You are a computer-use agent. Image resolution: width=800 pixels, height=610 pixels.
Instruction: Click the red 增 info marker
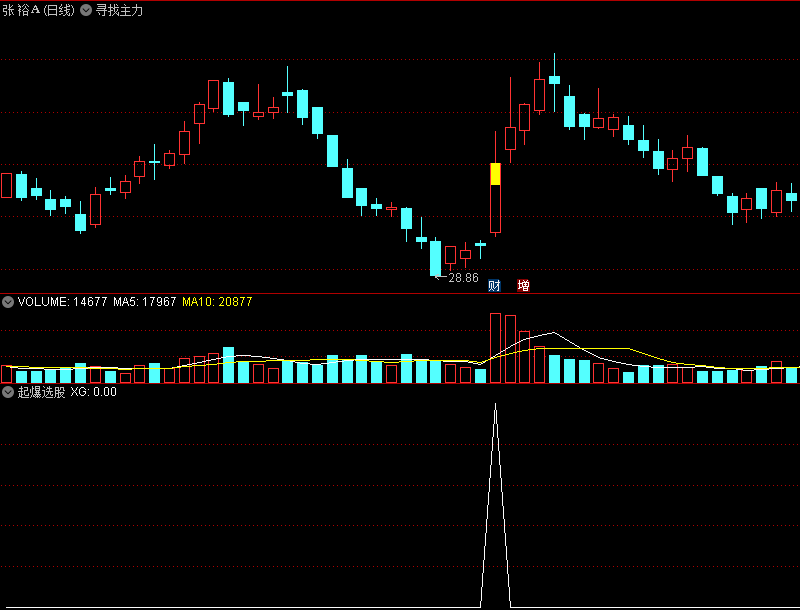tap(523, 286)
